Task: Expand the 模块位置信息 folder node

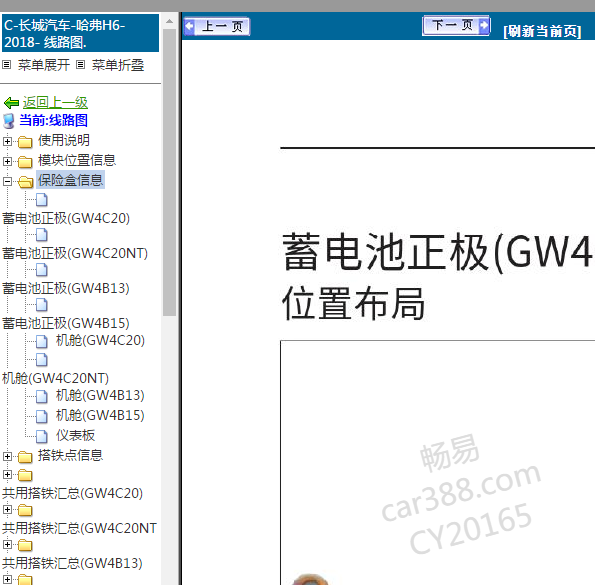Action: point(7,162)
